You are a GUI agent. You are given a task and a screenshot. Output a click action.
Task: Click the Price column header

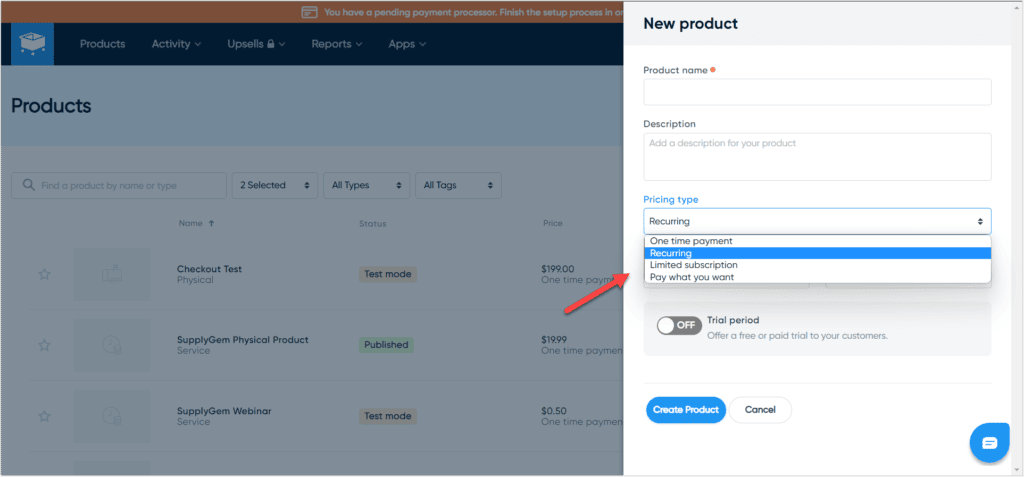click(552, 223)
